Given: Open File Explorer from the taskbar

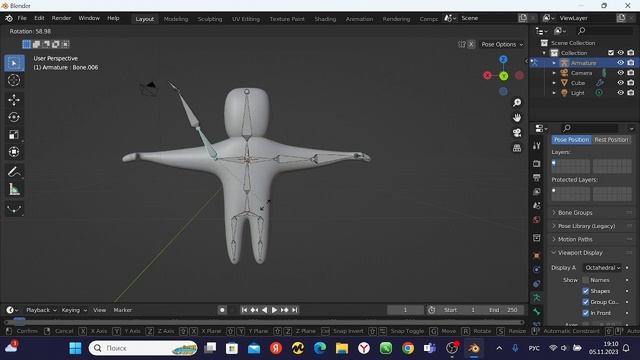Looking at the screenshot, I should coord(342,348).
